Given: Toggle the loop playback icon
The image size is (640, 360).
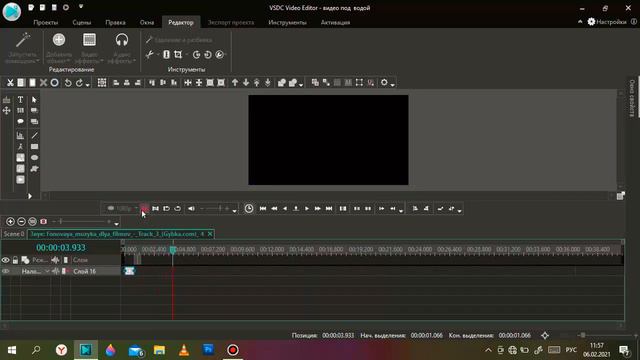Looking at the screenshot, I should (177, 209).
